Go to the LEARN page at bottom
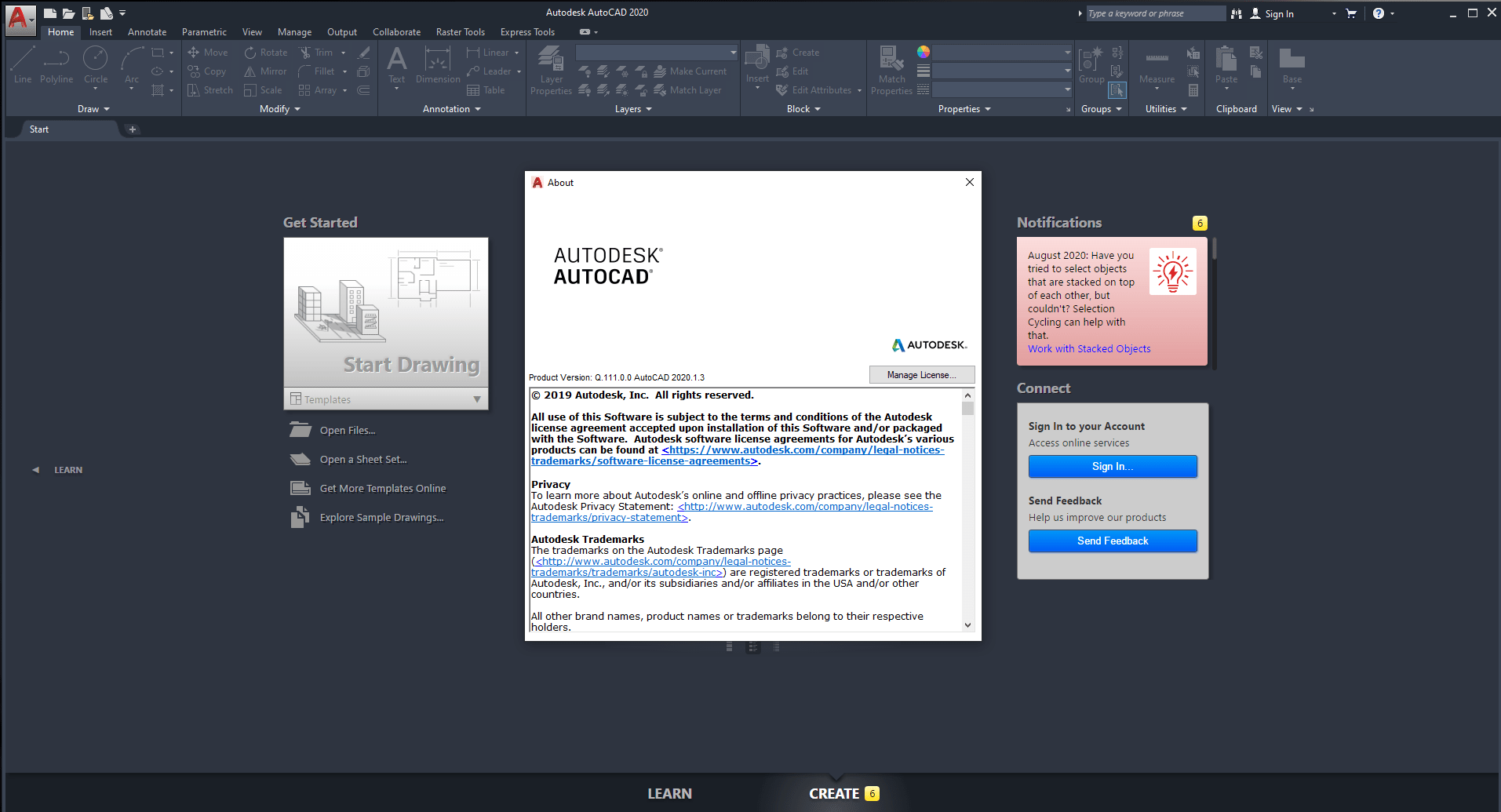The width and height of the screenshot is (1501, 812). (669, 794)
